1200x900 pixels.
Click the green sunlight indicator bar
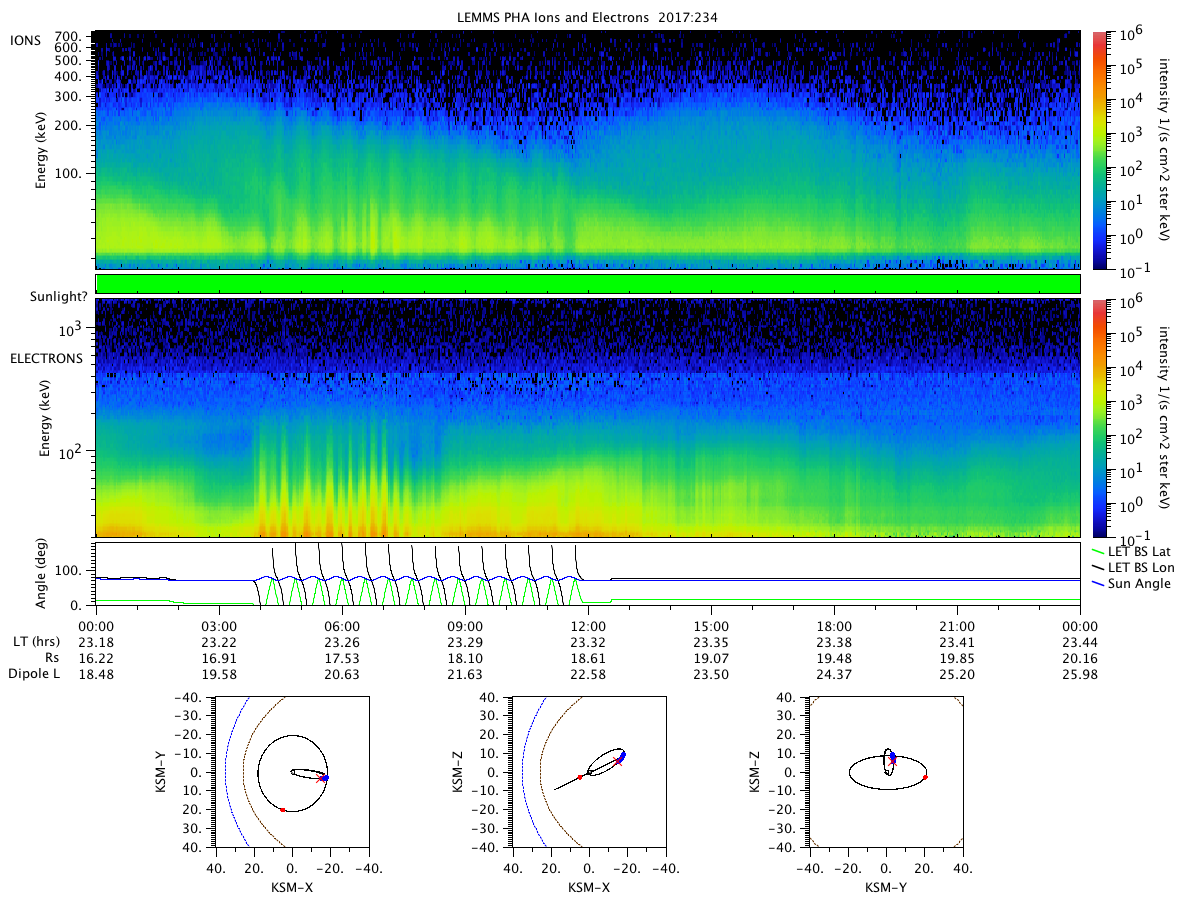coord(588,284)
